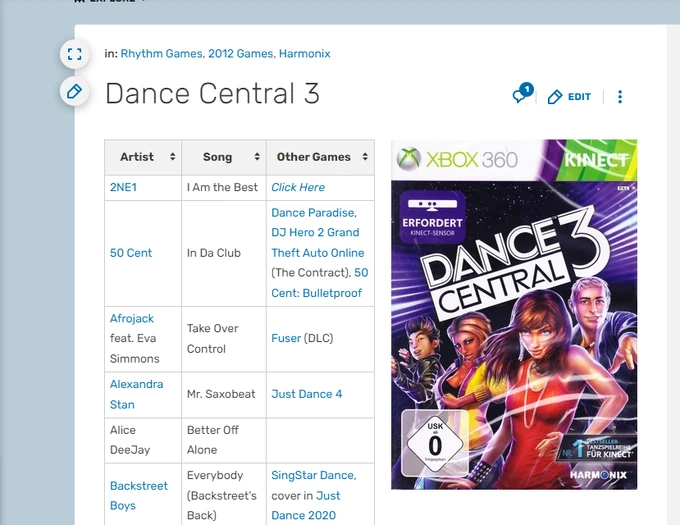Open the 50 Cent artist link
The width and height of the screenshot is (680, 525).
[x=131, y=253]
